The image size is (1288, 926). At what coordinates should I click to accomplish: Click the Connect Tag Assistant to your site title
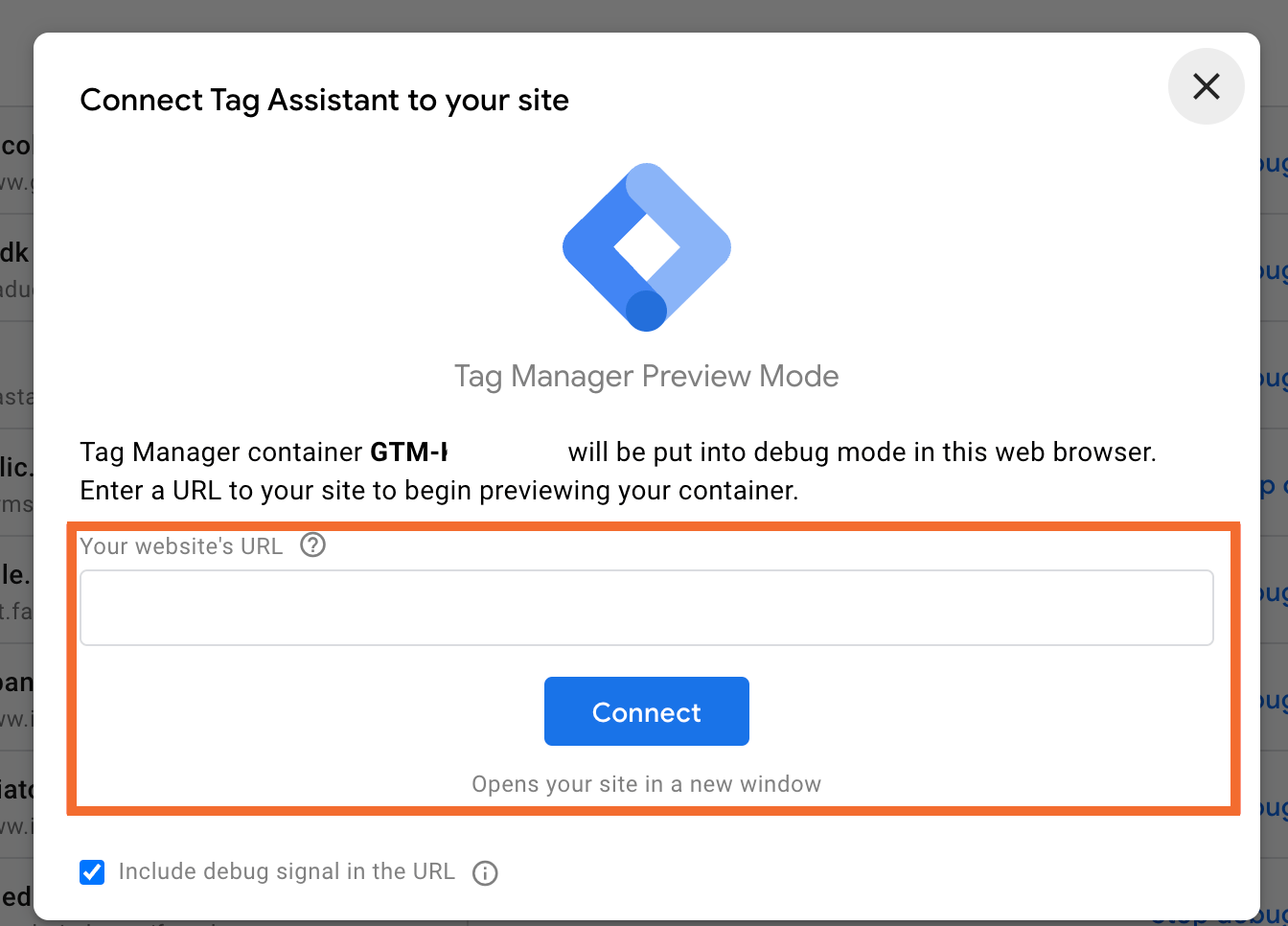[x=325, y=100]
